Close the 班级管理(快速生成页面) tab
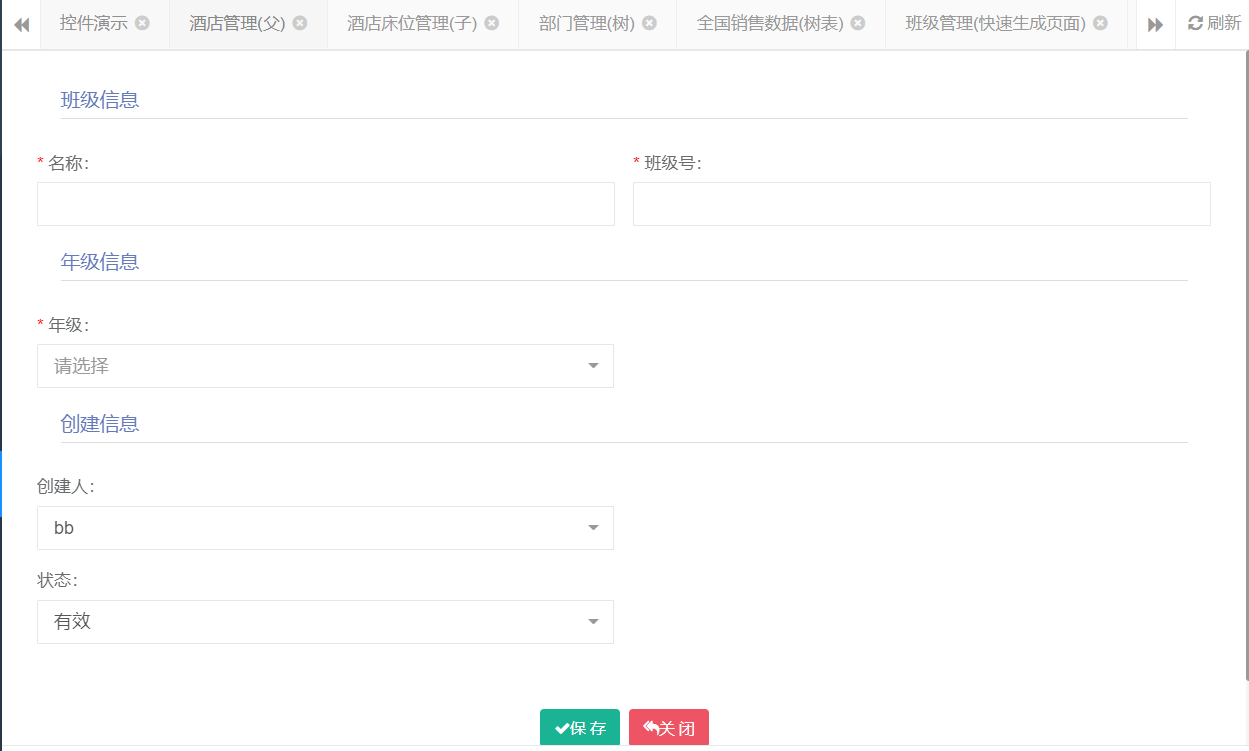This screenshot has width=1249, height=751. (1100, 23)
